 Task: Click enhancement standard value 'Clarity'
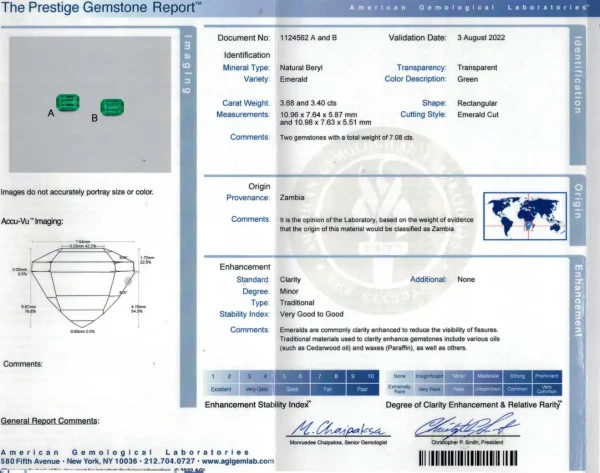click(x=290, y=279)
